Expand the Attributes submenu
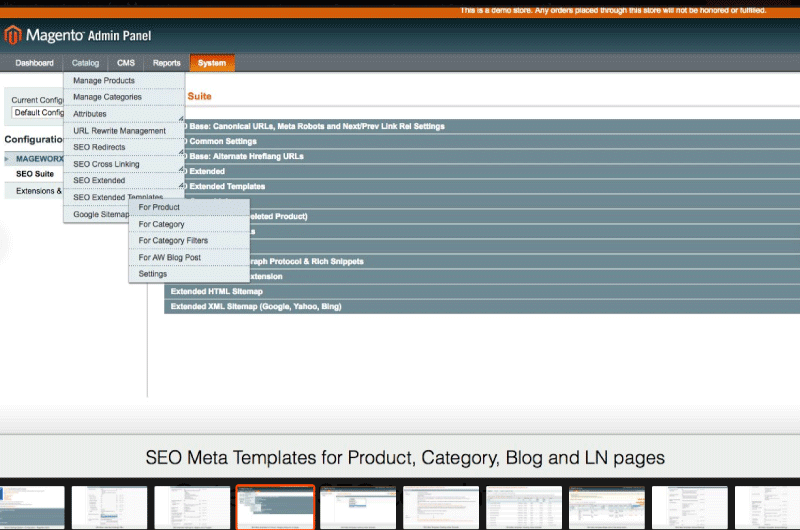This screenshot has width=800, height=530. [124, 114]
